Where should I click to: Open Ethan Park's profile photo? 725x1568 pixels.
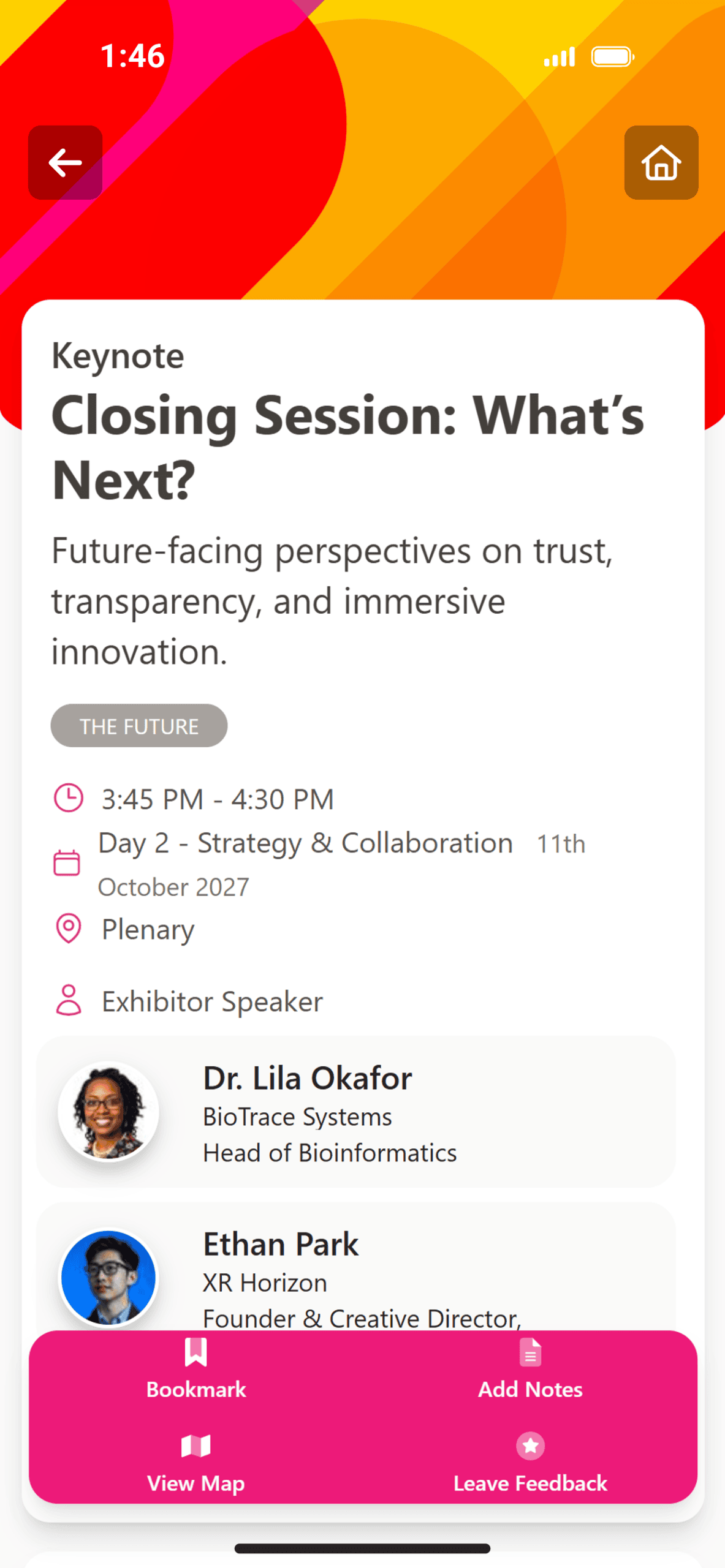(109, 1277)
